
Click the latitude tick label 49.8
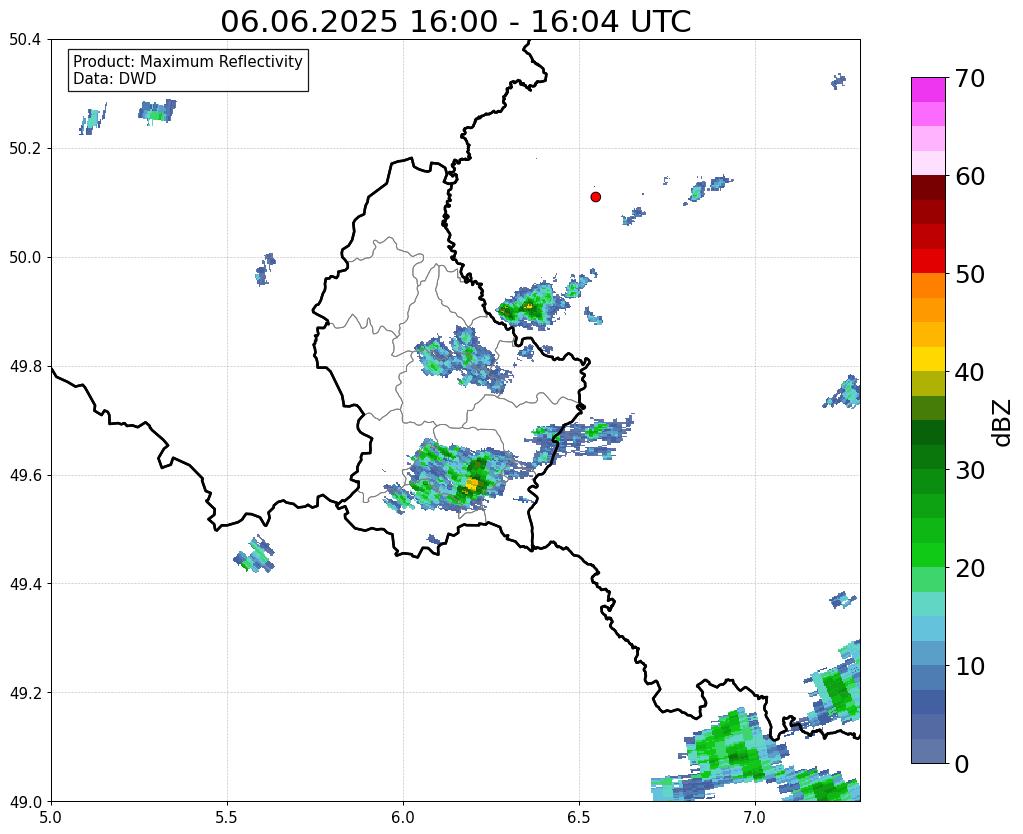[25, 366]
